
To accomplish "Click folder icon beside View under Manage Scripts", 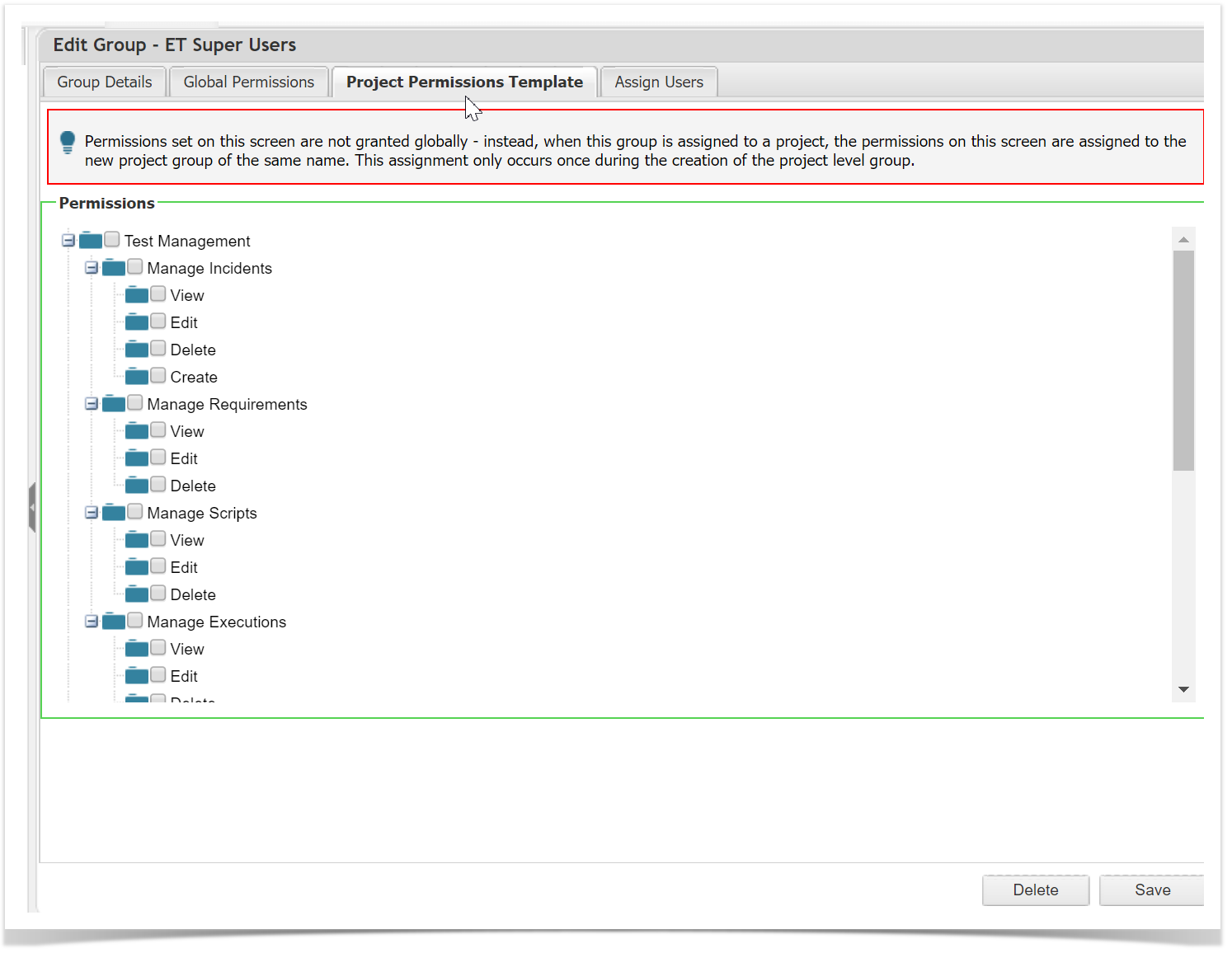I will [137, 540].
